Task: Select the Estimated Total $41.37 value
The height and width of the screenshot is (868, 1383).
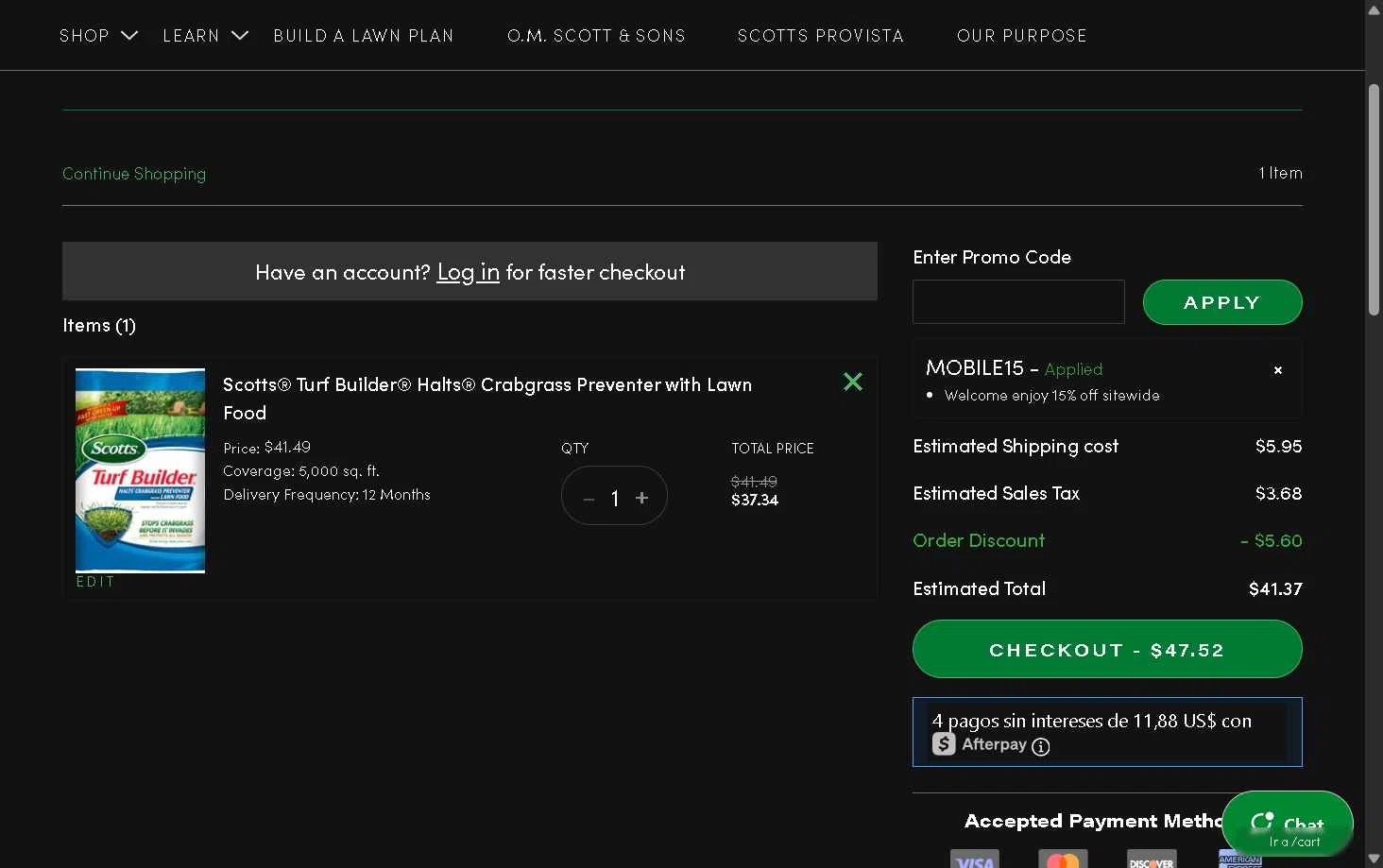Action: click(x=1275, y=589)
